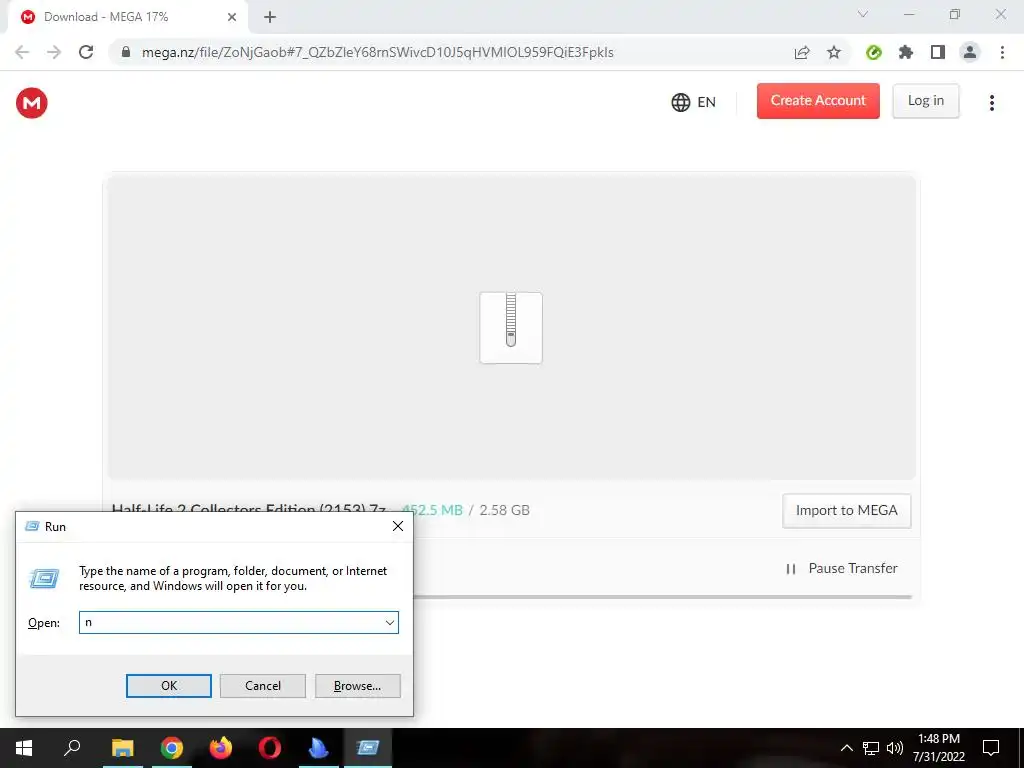Image resolution: width=1024 pixels, height=768 pixels.
Task: Open Opera from the taskbar
Action: 270,748
